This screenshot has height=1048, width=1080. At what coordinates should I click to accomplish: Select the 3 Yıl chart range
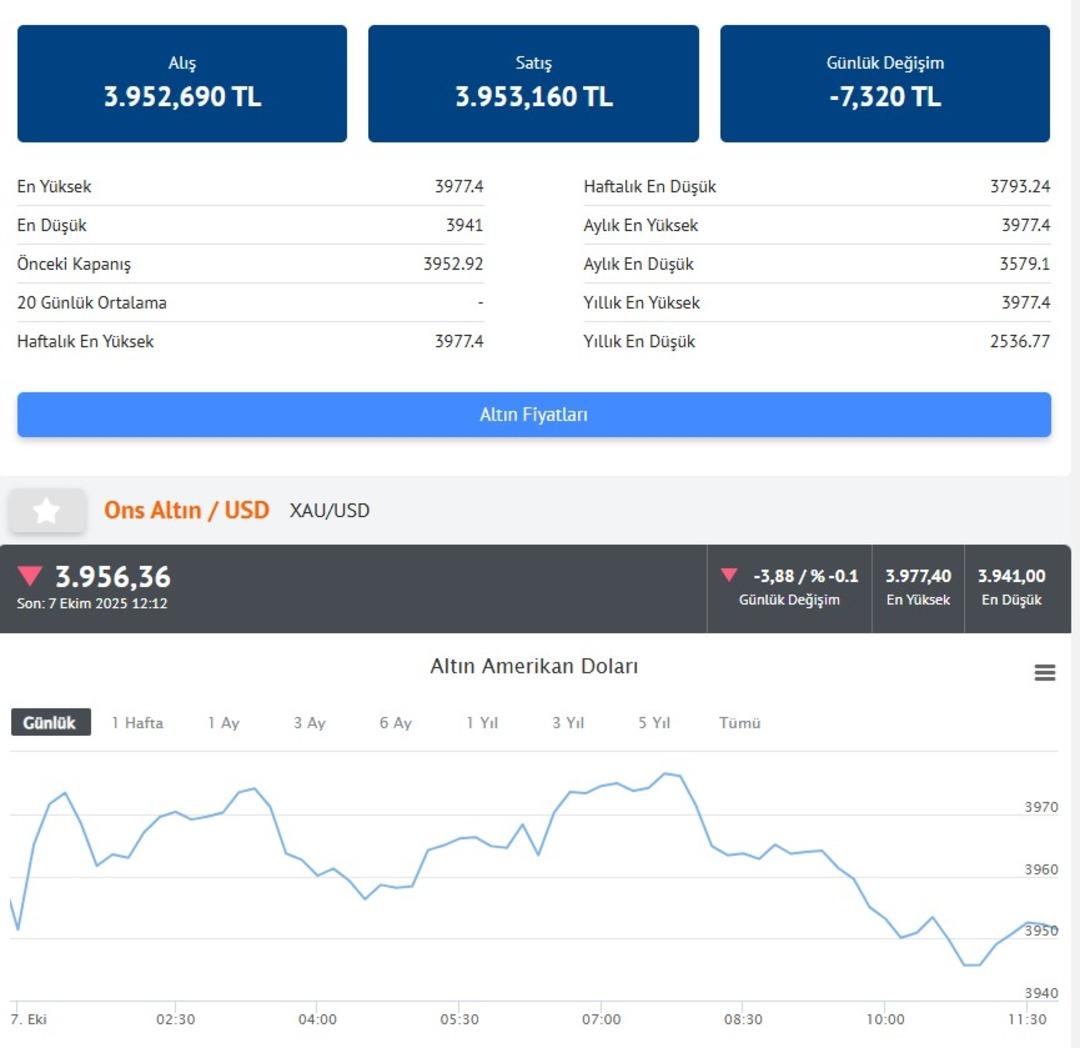point(567,722)
